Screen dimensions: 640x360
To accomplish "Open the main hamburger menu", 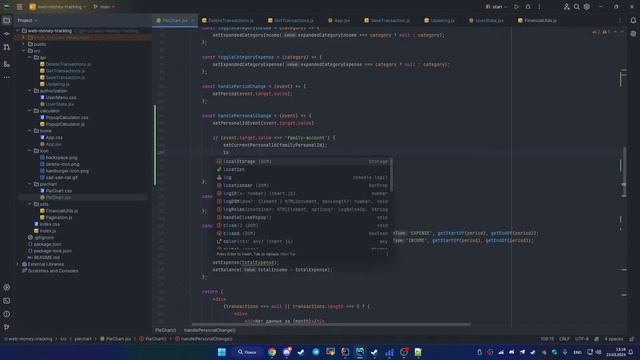I will 19,7.
